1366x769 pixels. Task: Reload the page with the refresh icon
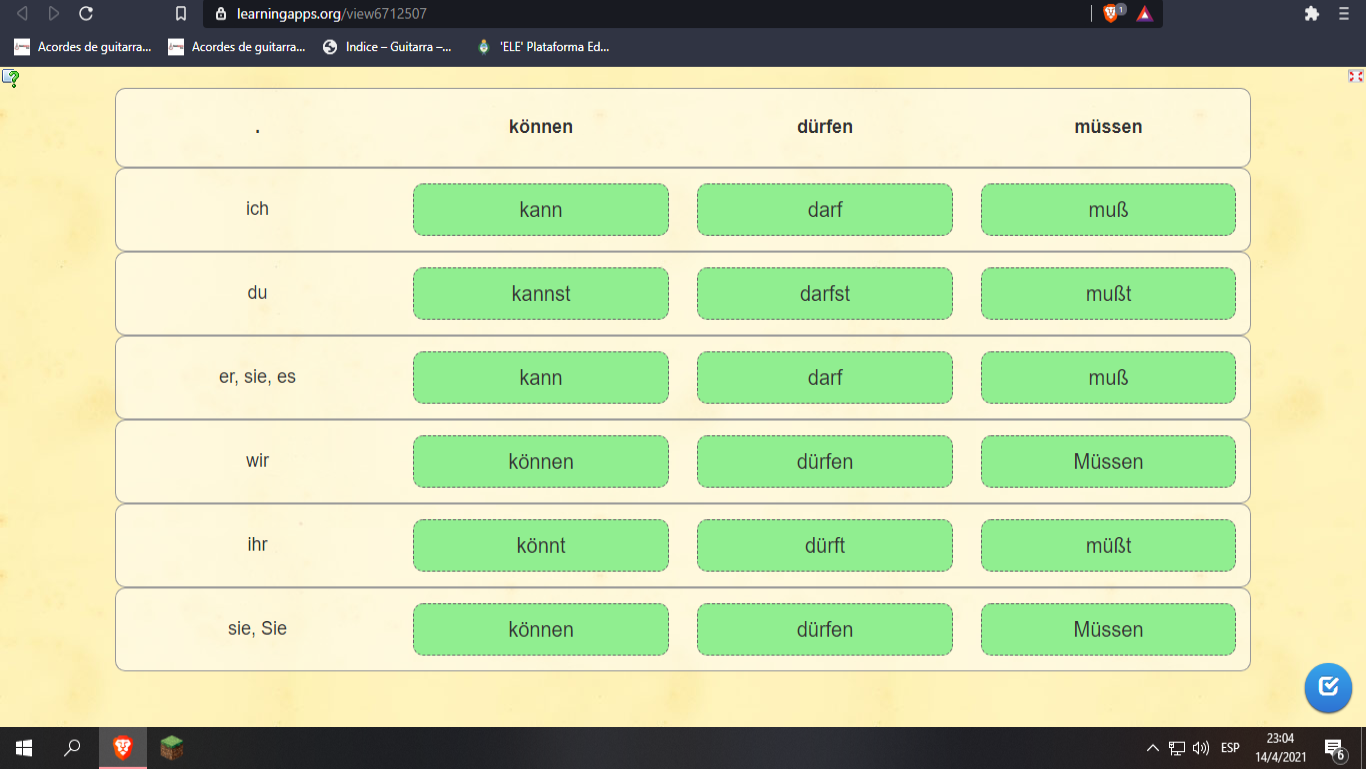86,14
